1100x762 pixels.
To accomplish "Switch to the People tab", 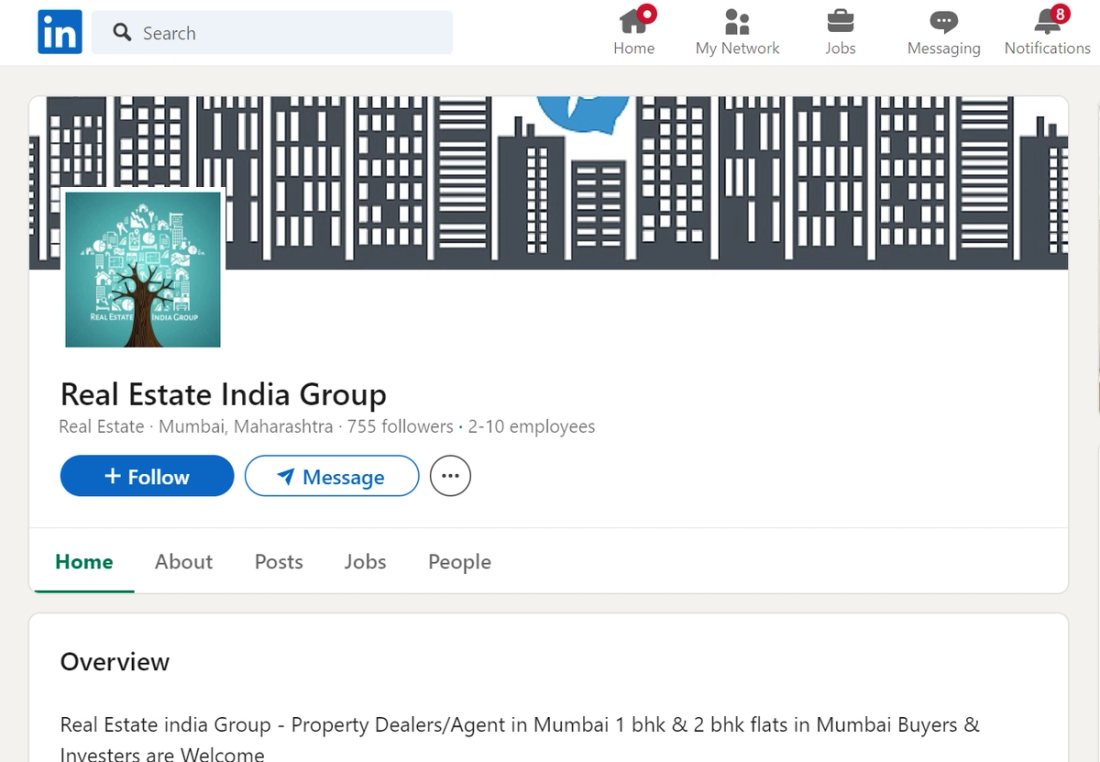I will point(460,562).
